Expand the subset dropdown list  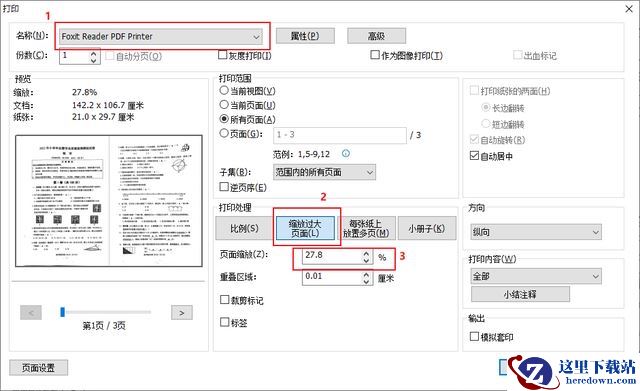coord(324,172)
